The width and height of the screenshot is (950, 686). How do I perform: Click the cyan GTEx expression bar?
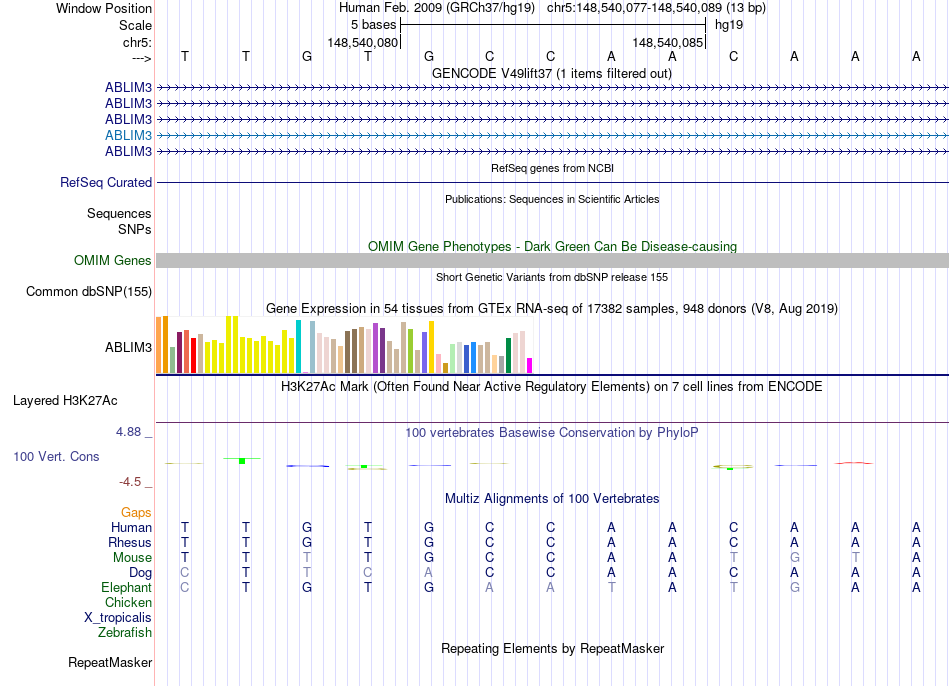click(298, 347)
